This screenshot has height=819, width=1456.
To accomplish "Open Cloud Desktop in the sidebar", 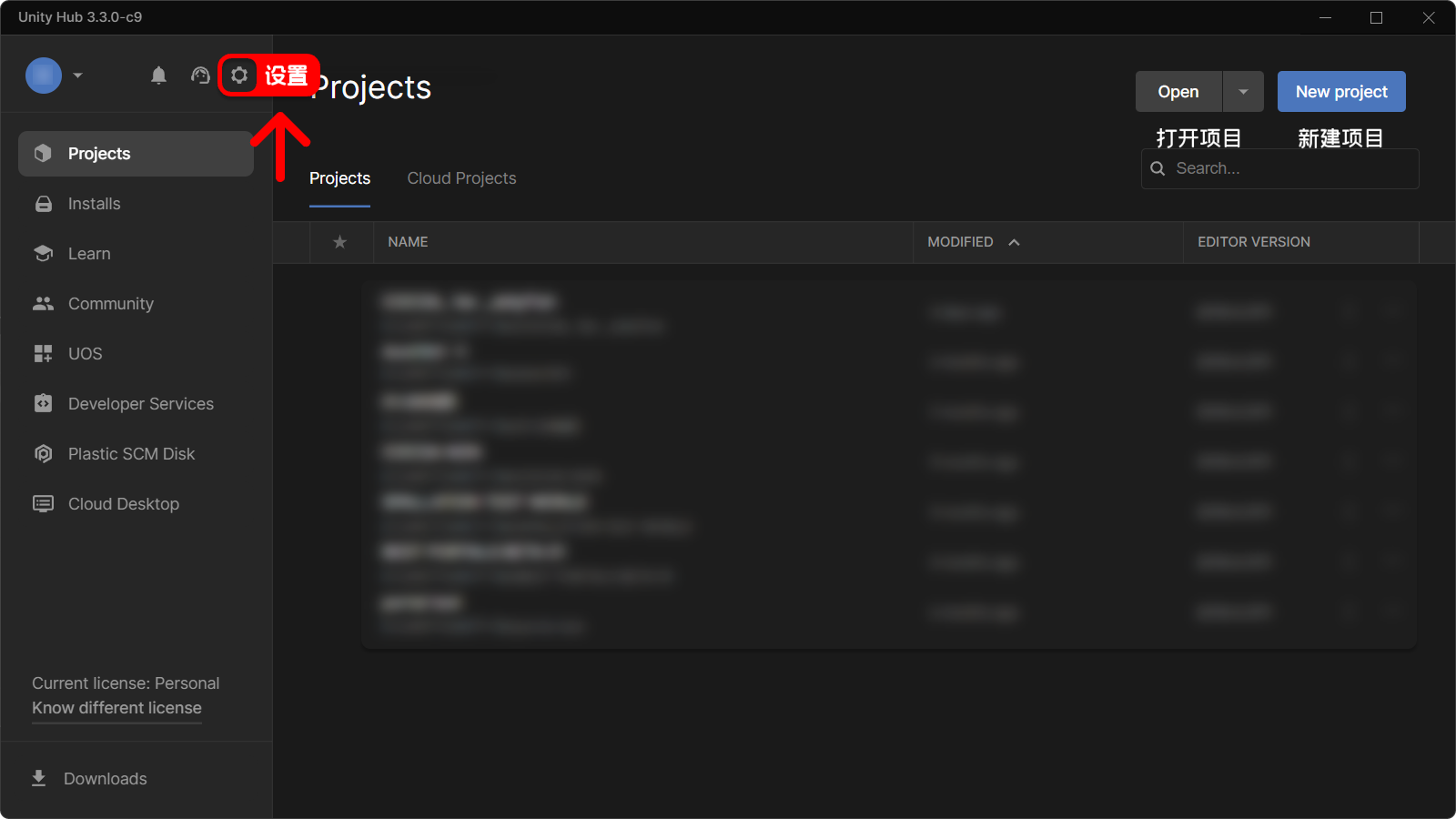I will coord(123,504).
